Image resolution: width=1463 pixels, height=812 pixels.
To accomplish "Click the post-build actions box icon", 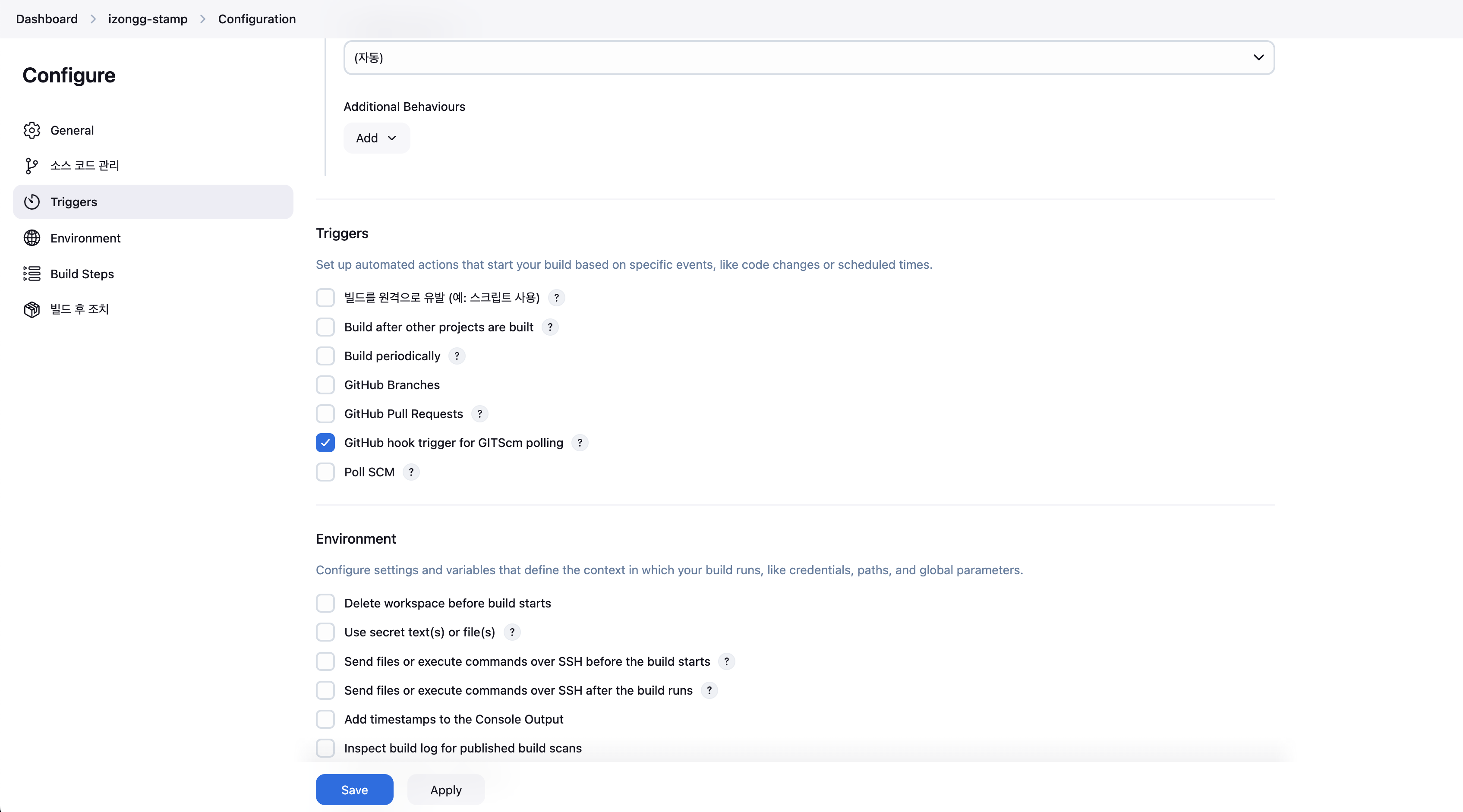I will (32, 309).
